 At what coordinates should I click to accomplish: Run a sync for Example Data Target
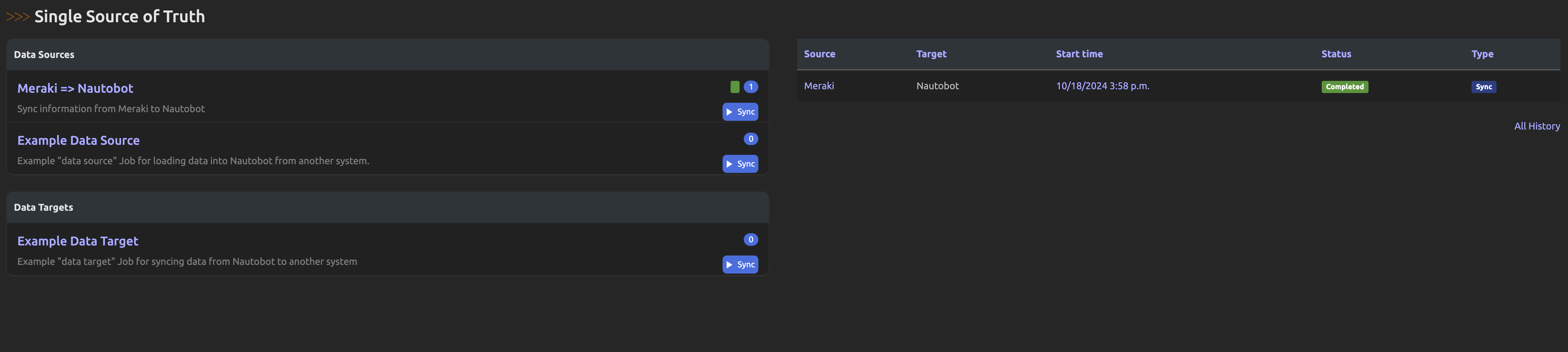[740, 264]
